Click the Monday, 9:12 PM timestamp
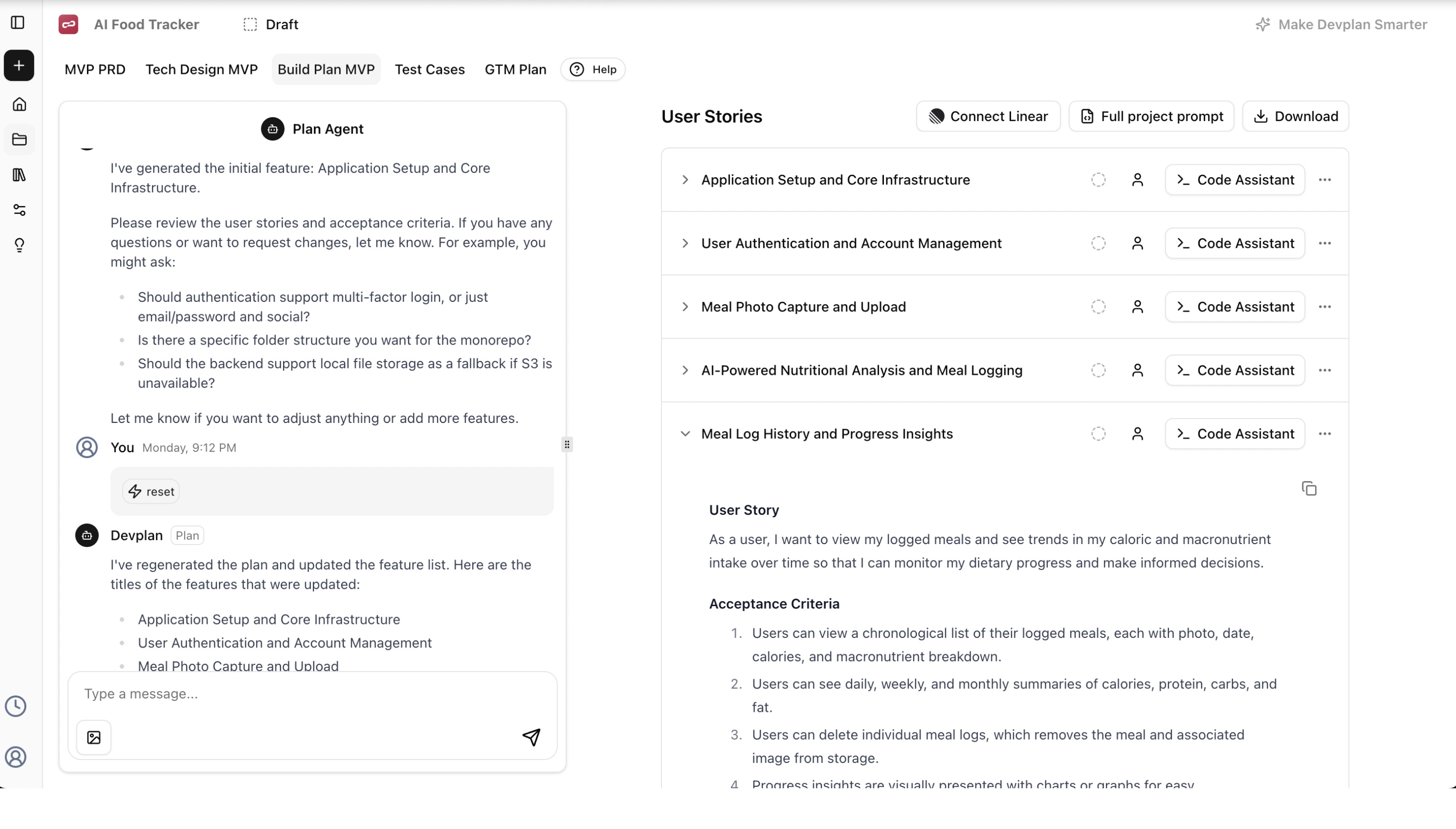Viewport: 1456px width, 829px height. pos(189,448)
